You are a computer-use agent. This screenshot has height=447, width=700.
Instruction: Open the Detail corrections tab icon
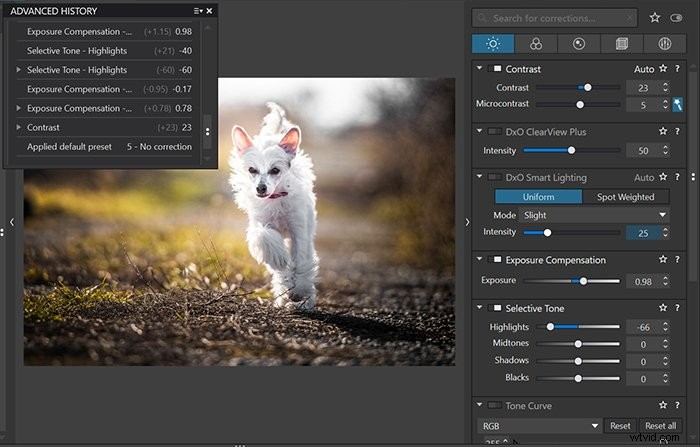point(579,44)
